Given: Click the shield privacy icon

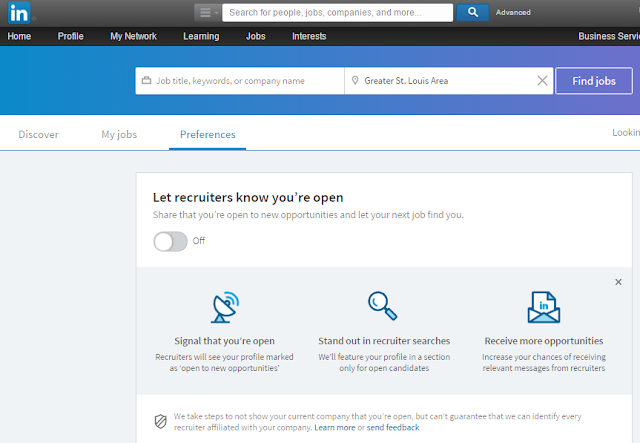Looking at the screenshot, I should (x=160, y=421).
